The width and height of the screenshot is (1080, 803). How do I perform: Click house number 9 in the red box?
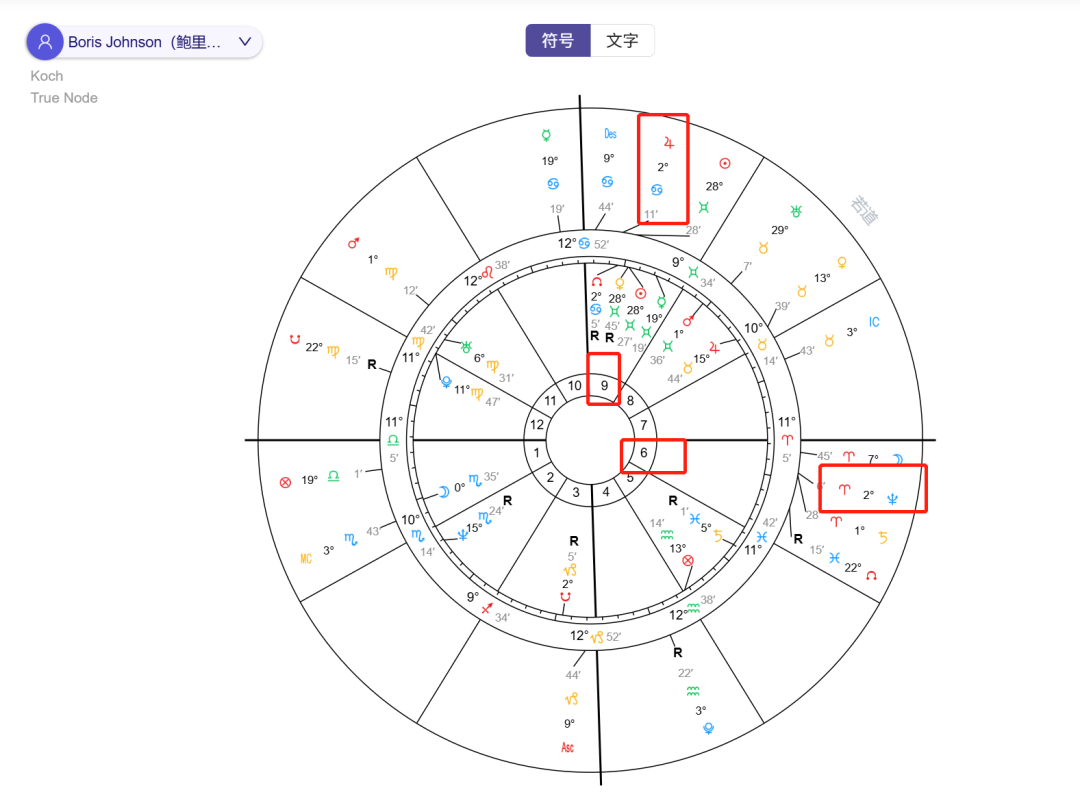click(x=603, y=384)
